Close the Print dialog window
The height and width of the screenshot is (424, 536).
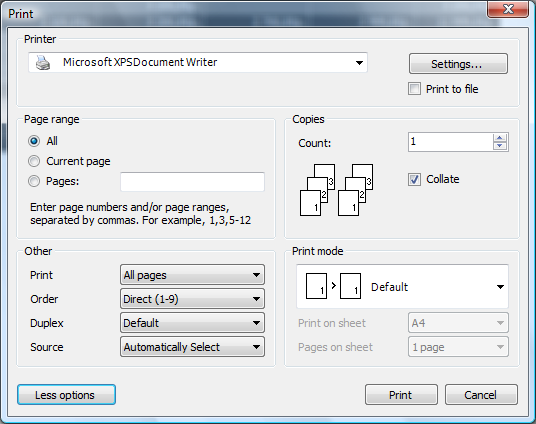click(508, 9)
